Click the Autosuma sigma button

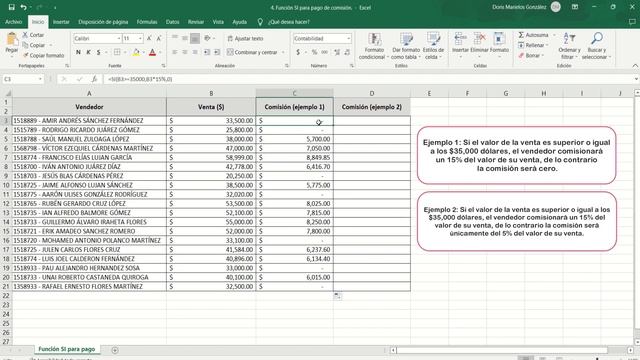(534, 35)
